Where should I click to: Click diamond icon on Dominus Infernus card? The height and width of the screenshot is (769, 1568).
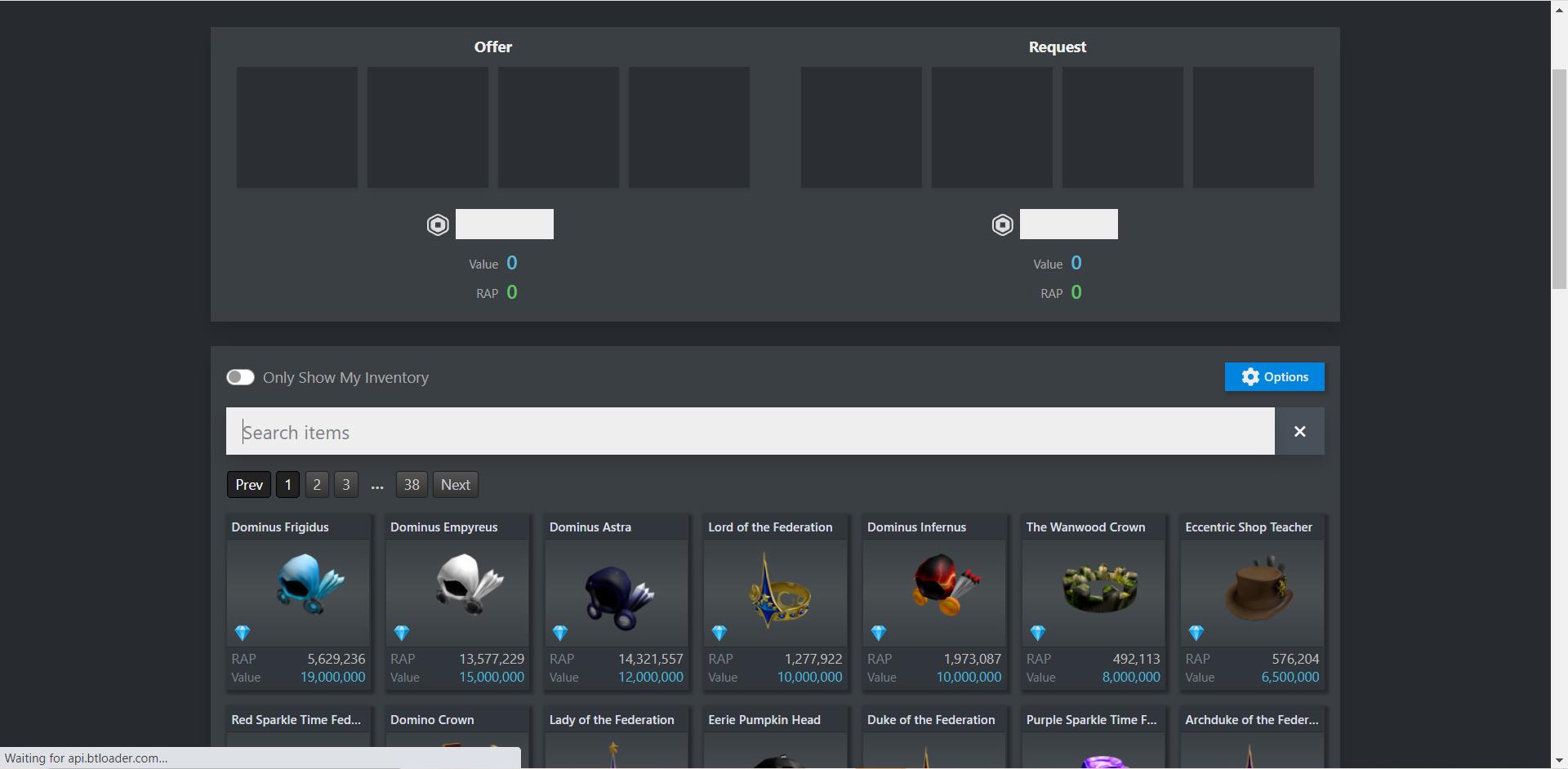pos(878,633)
